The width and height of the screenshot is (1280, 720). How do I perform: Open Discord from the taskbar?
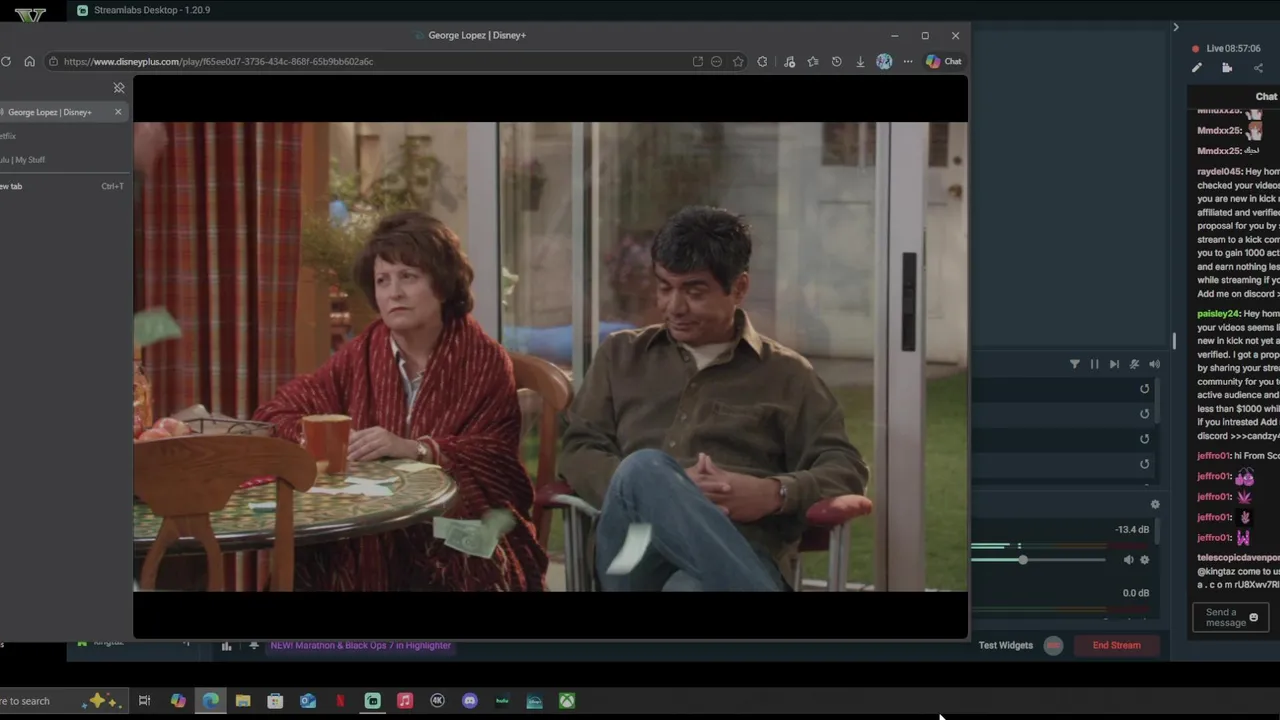click(x=470, y=701)
